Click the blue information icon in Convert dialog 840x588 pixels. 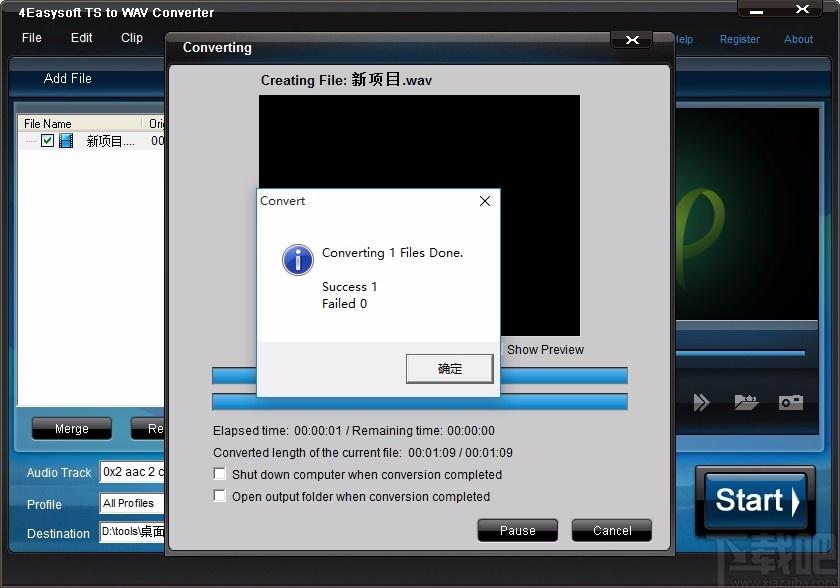298,260
